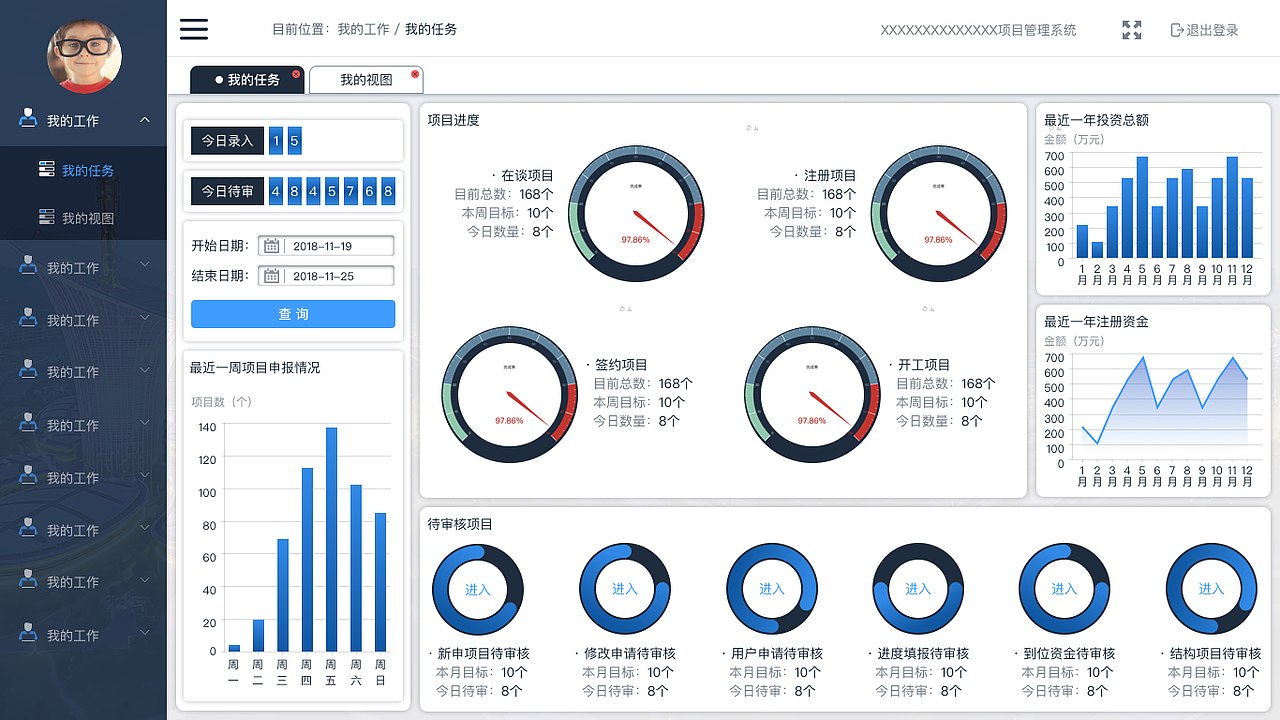Click 进入 in 到位资金待审核 ring
Viewport: 1280px width, 720px height.
click(1064, 589)
